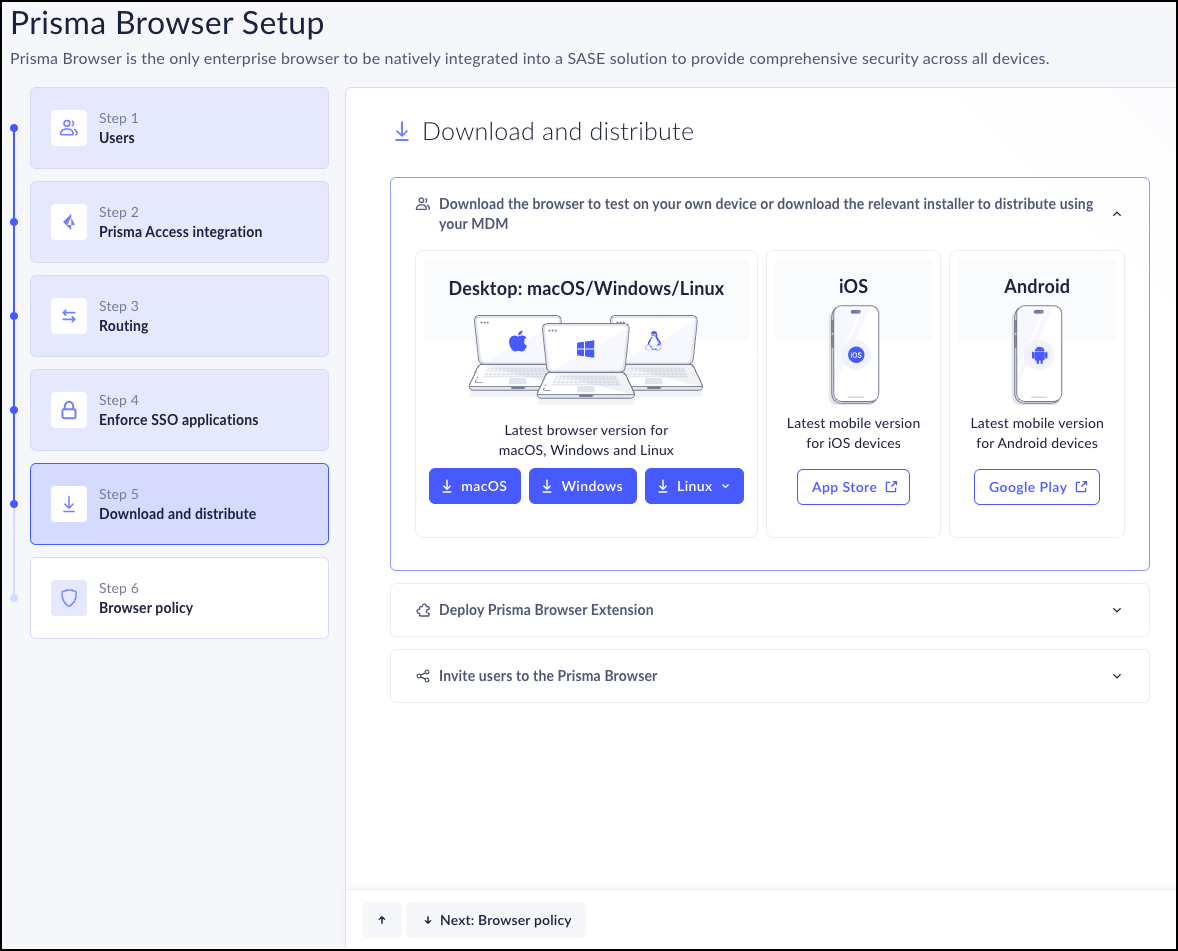Open the App Store link
Viewport: 1178px width, 951px height.
853,487
